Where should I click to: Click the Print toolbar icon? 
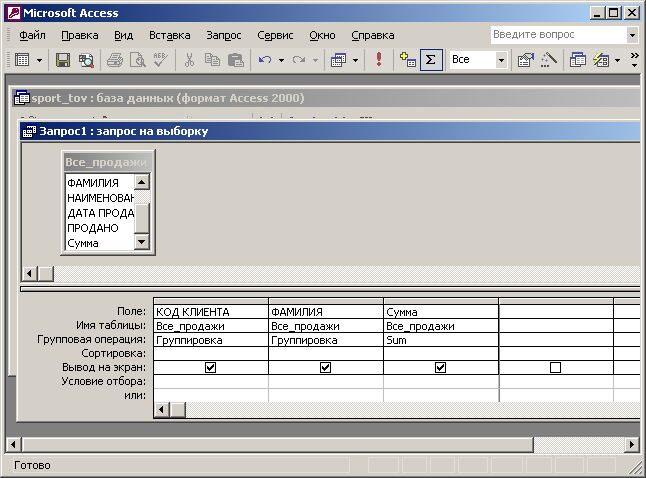click(115, 60)
